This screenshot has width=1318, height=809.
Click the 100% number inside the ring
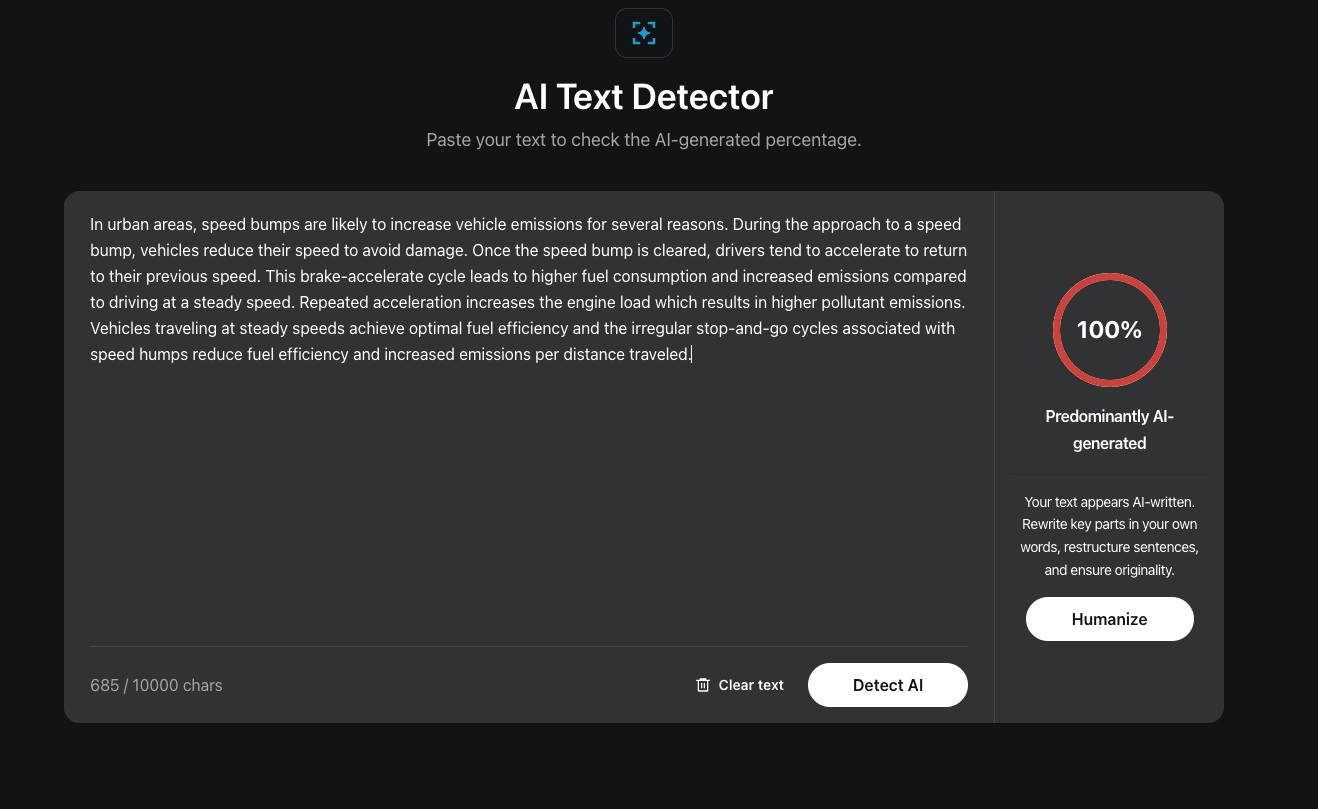click(1110, 330)
